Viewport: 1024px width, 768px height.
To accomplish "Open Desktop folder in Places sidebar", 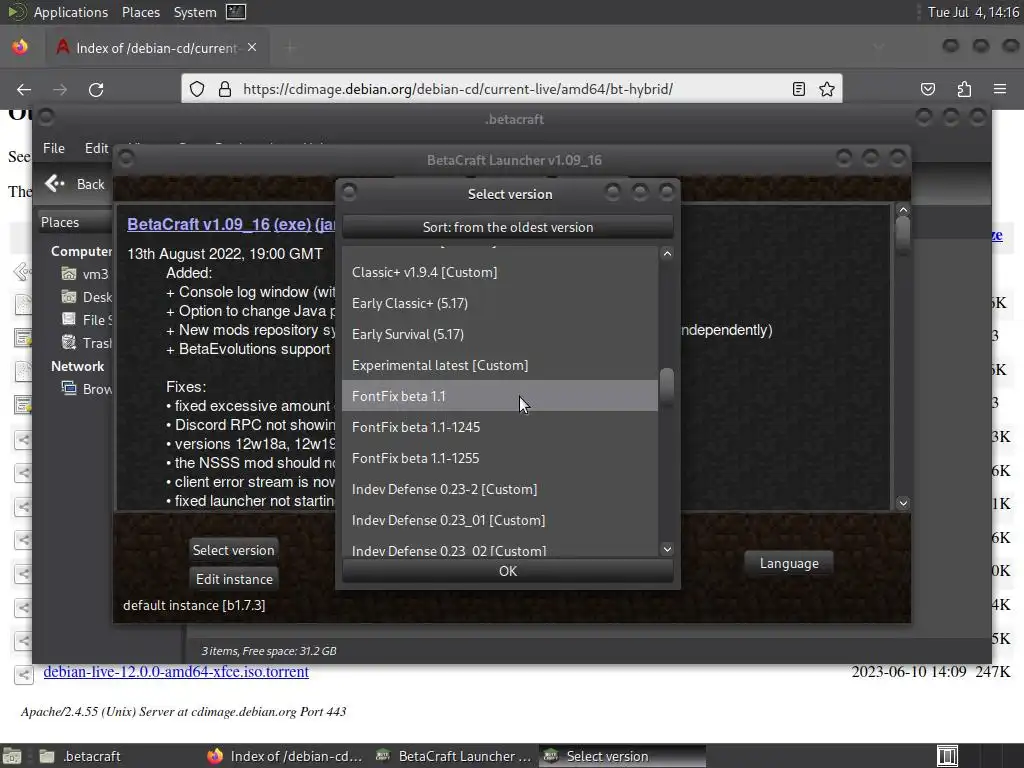I will 87,297.
